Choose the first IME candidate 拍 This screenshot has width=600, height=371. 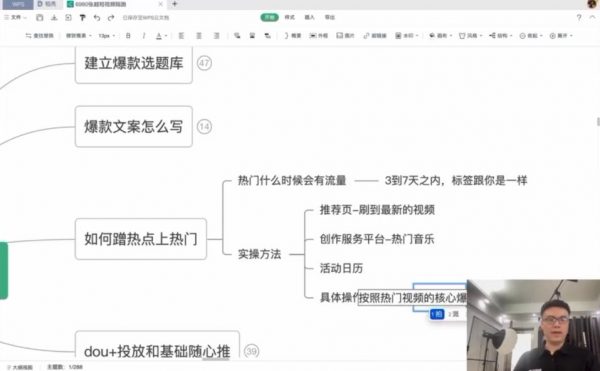tap(437, 314)
